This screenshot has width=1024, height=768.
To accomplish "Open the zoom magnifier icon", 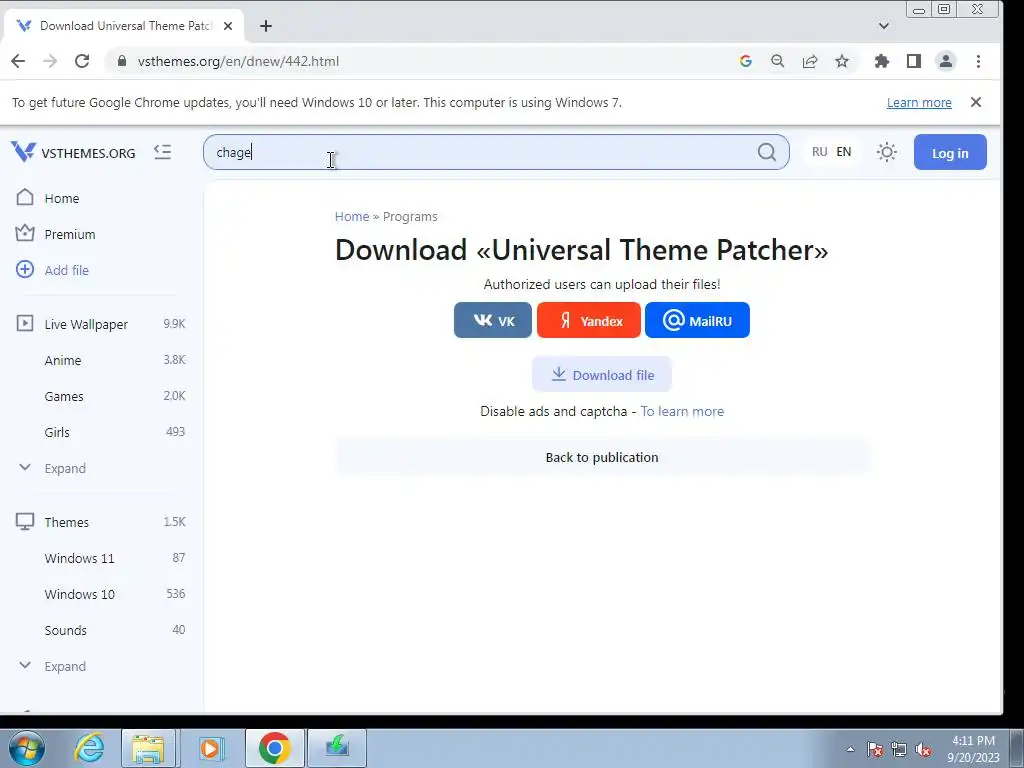I will point(777,61).
